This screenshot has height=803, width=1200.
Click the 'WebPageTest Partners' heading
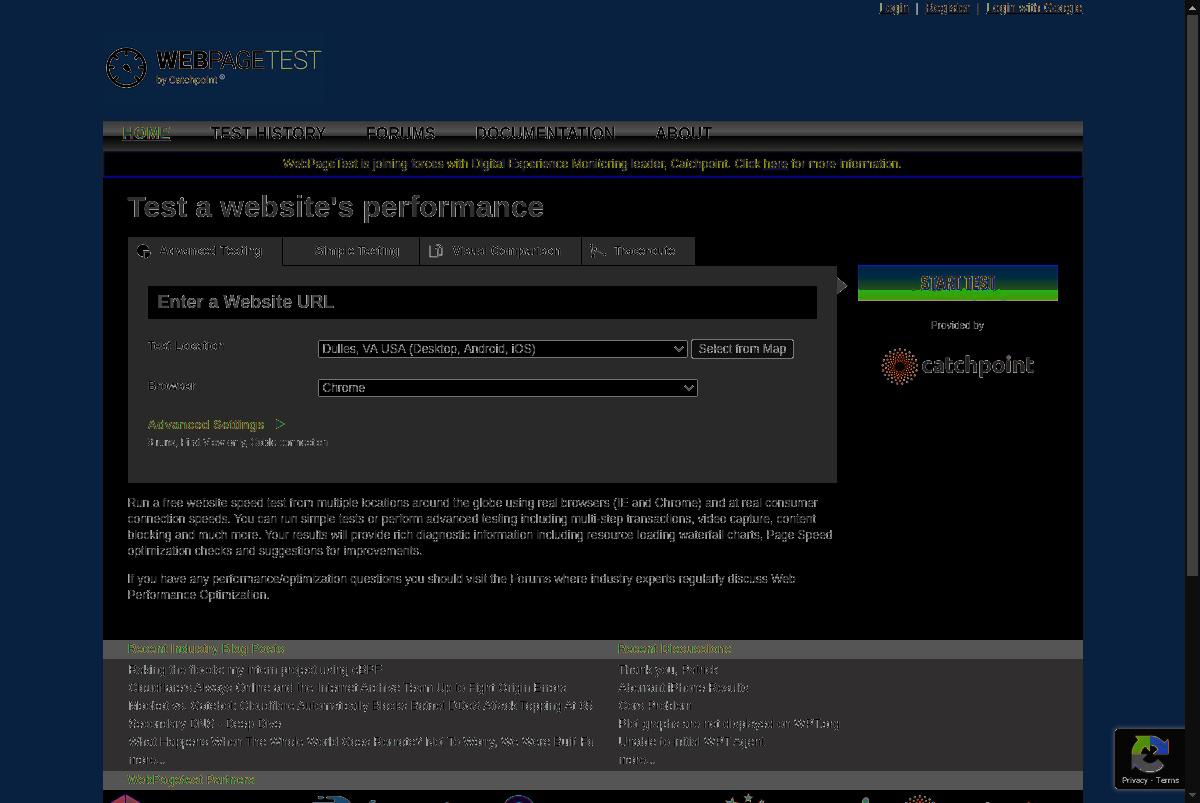pyautogui.click(x=191, y=780)
